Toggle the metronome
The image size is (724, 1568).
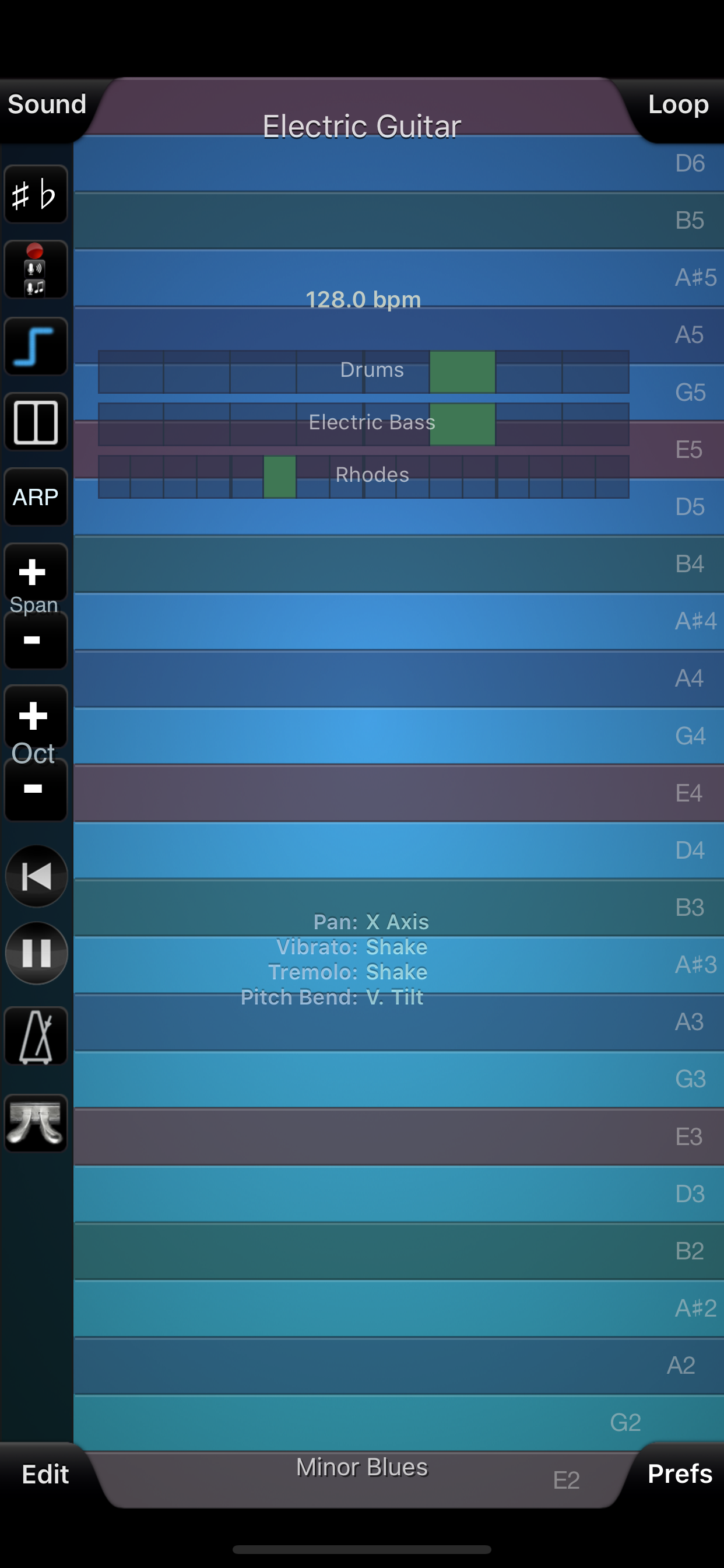pyautogui.click(x=36, y=1036)
